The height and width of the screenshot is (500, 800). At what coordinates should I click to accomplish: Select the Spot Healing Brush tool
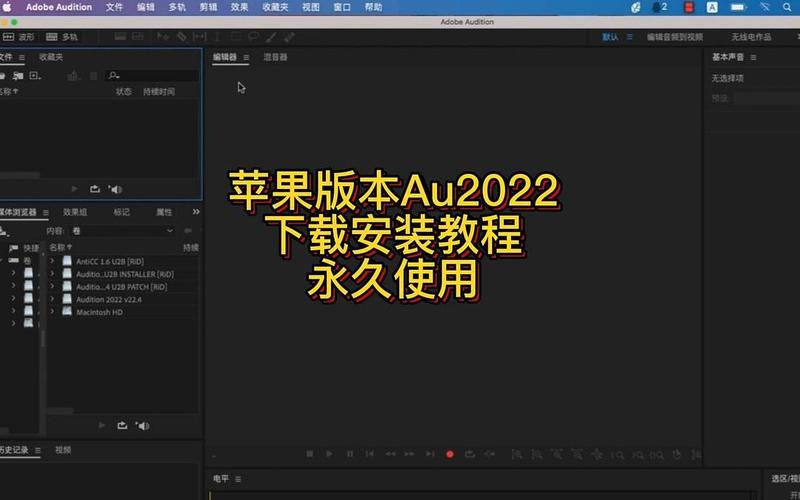(289, 37)
